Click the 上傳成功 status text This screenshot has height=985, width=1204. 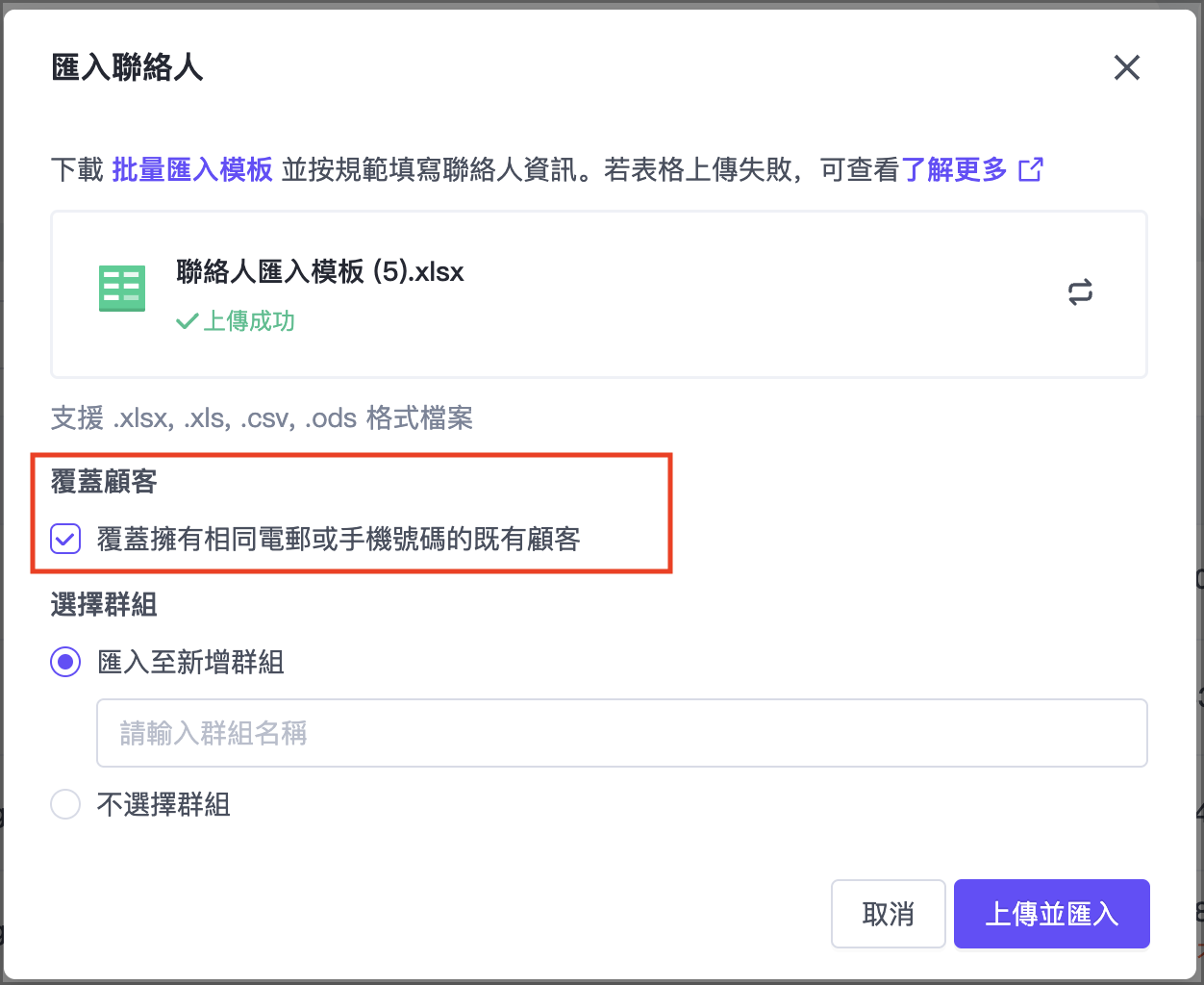pos(249,321)
